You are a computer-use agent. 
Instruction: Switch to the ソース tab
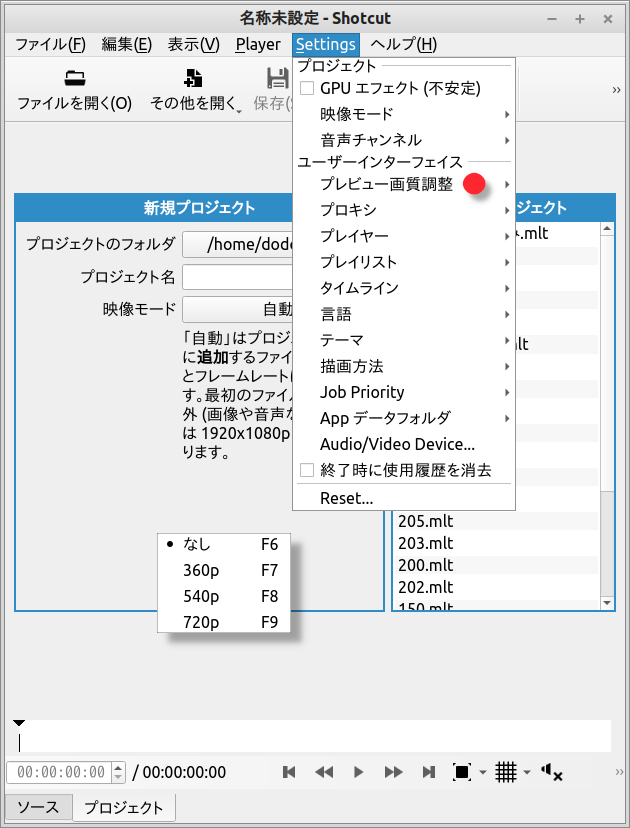(x=38, y=807)
